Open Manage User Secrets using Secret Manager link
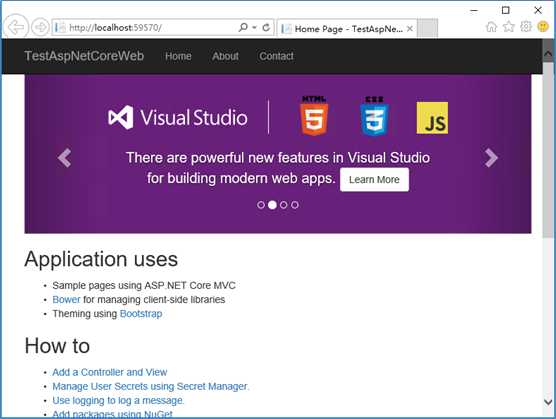Image resolution: width=556 pixels, height=419 pixels. pos(151,386)
